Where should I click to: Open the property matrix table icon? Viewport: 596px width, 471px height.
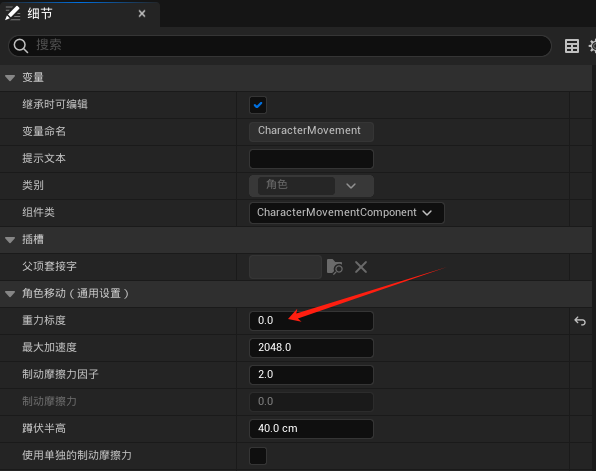[x=572, y=46]
